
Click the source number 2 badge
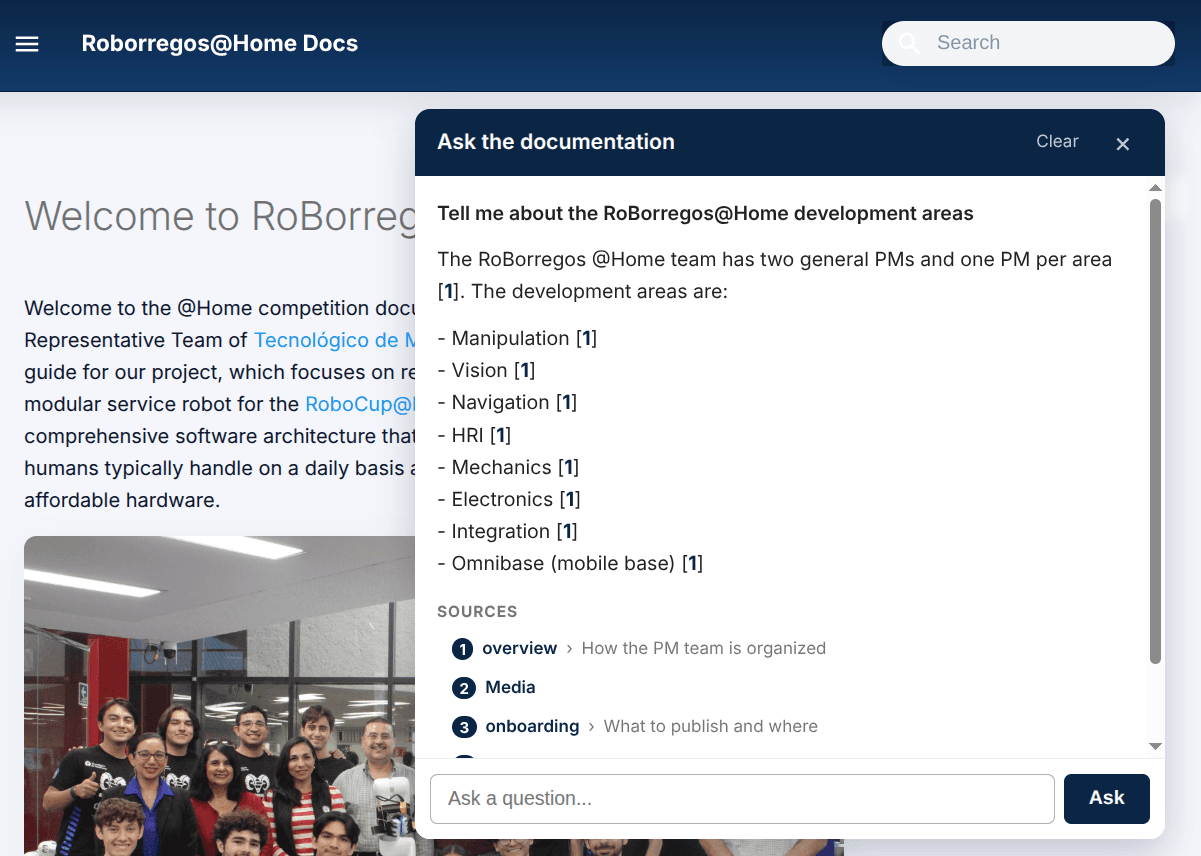(462, 688)
